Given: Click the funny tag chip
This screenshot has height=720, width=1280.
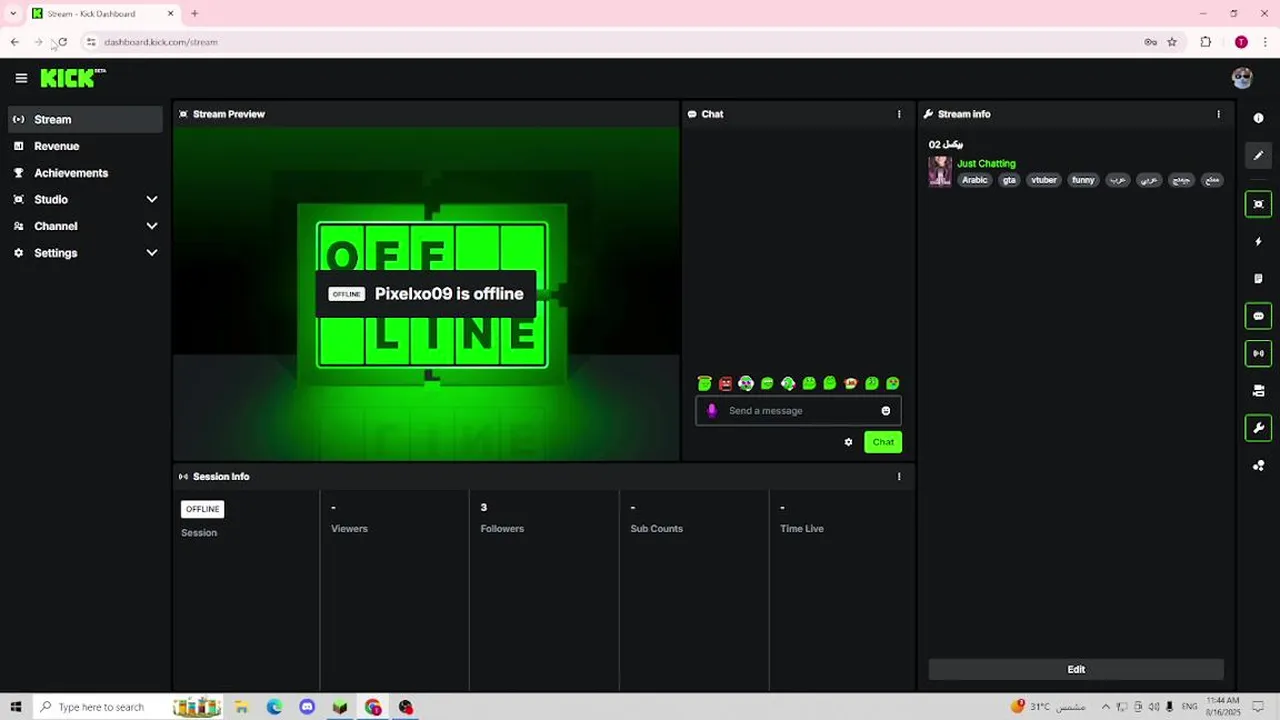Looking at the screenshot, I should (x=1083, y=180).
